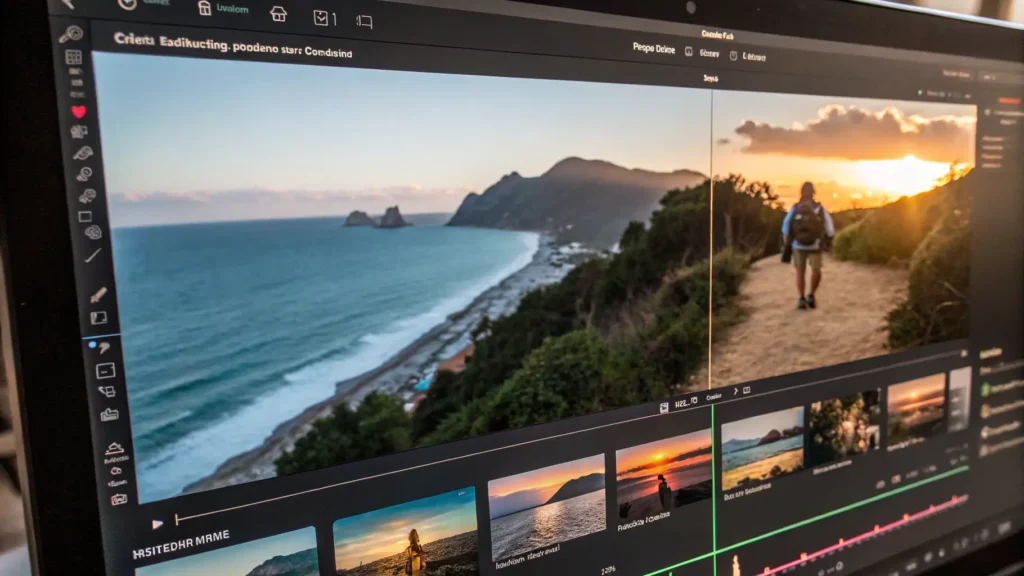Viewport: 1024px width, 576px height.
Task: Go to the Home icon in top bar
Action: click(278, 14)
